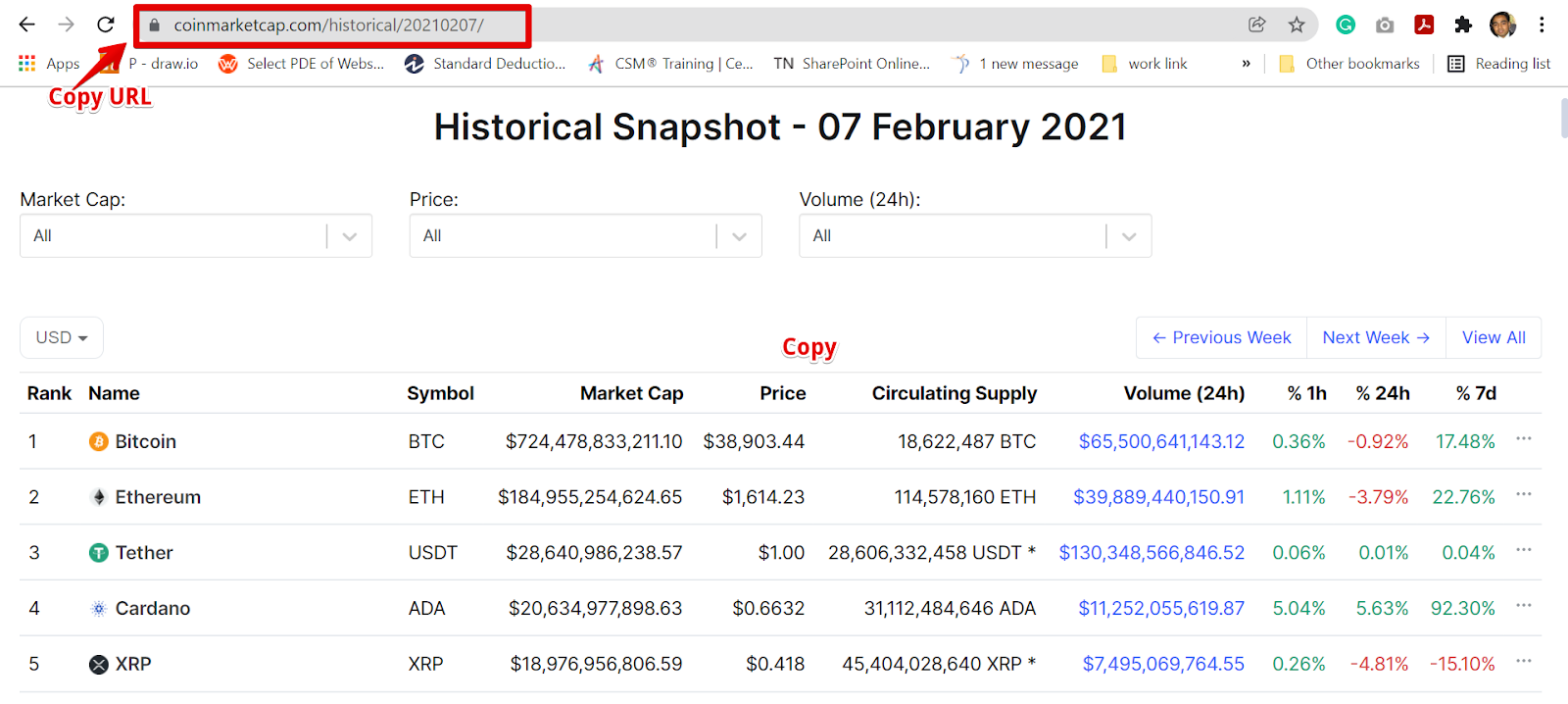The image size is (1568, 704).
Task: Go to Next Week snapshot
Action: pyautogui.click(x=1376, y=337)
